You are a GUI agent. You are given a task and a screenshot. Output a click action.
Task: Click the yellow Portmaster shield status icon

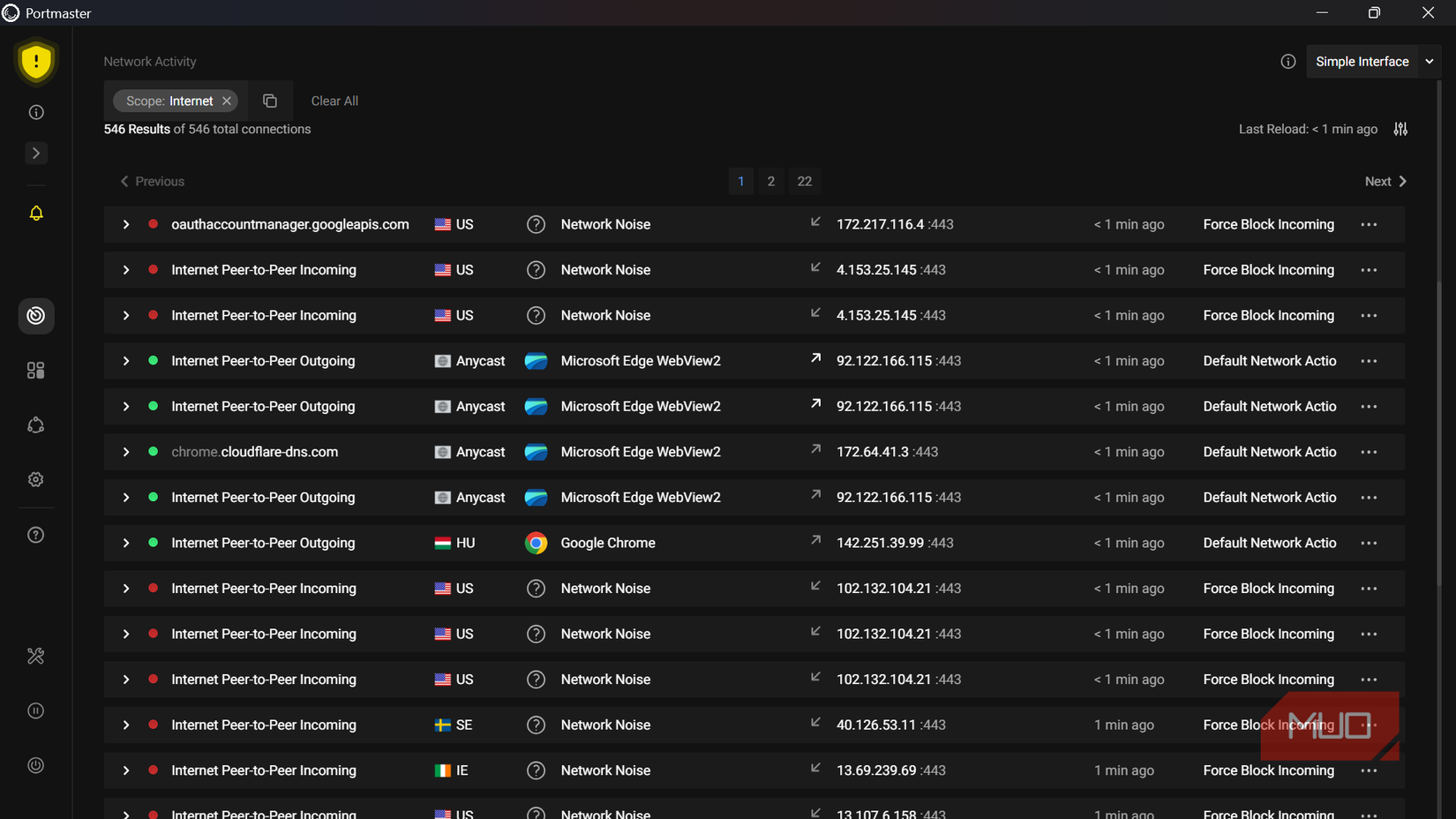(x=36, y=62)
